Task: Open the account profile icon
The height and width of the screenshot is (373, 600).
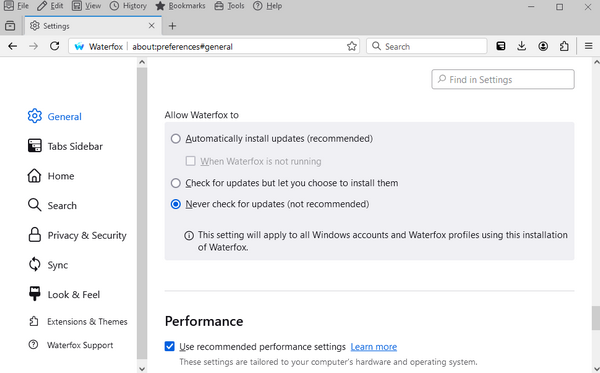Action: coord(543,46)
